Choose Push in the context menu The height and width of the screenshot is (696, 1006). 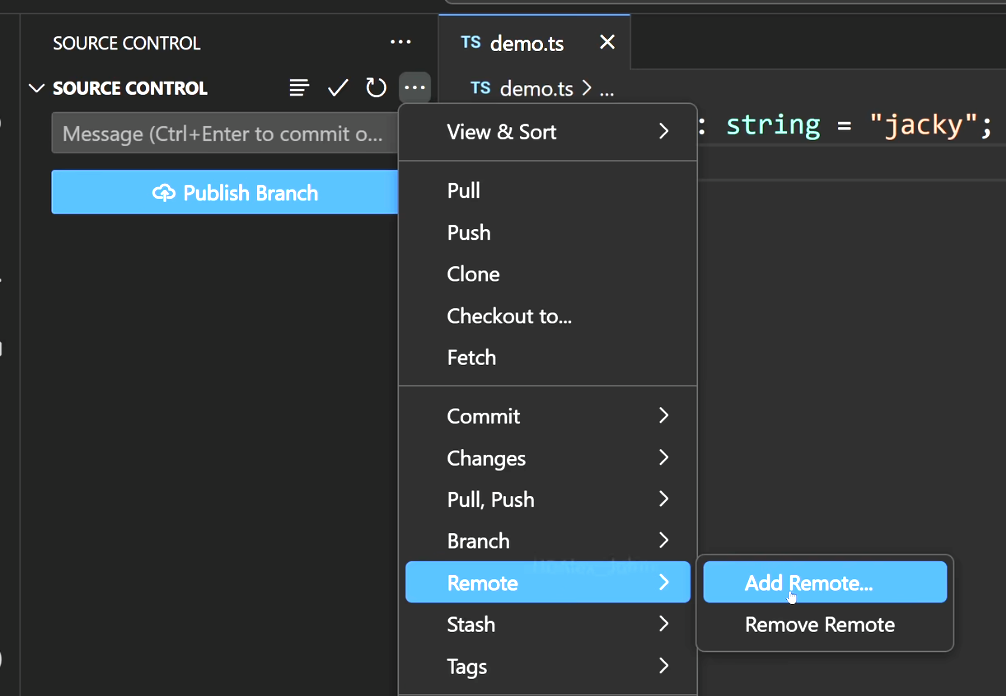click(469, 233)
